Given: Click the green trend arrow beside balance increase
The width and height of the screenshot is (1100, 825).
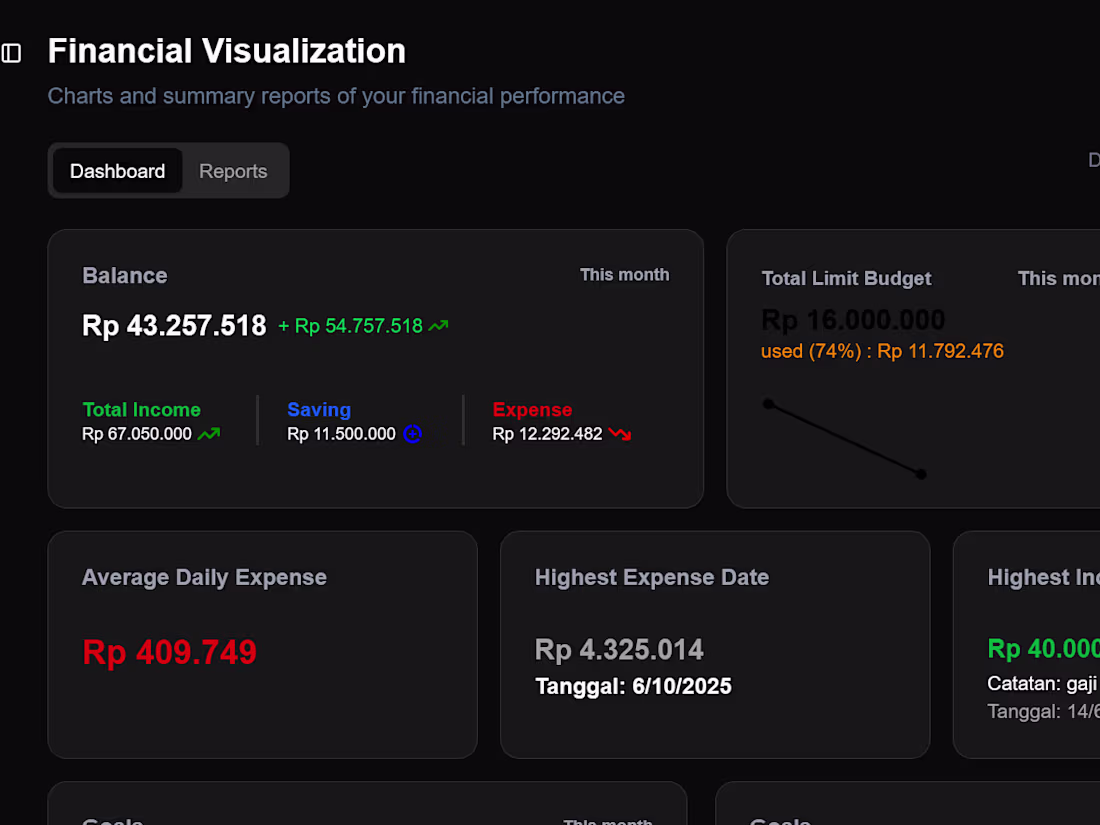Looking at the screenshot, I should coord(440,325).
